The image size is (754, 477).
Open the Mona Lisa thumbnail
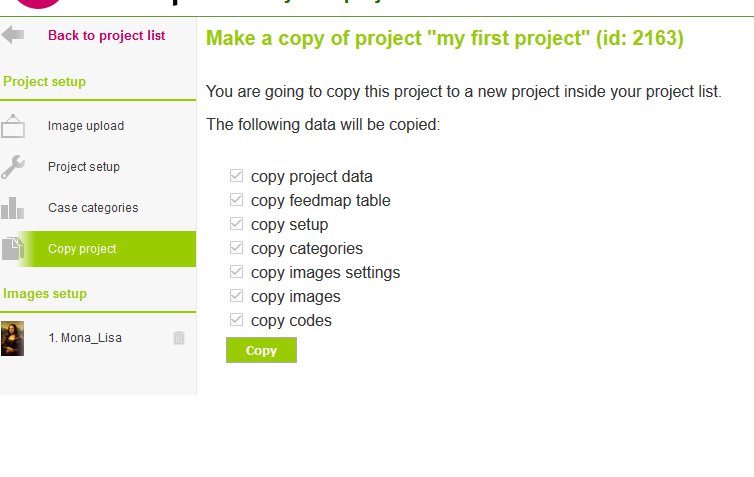click(x=13, y=339)
